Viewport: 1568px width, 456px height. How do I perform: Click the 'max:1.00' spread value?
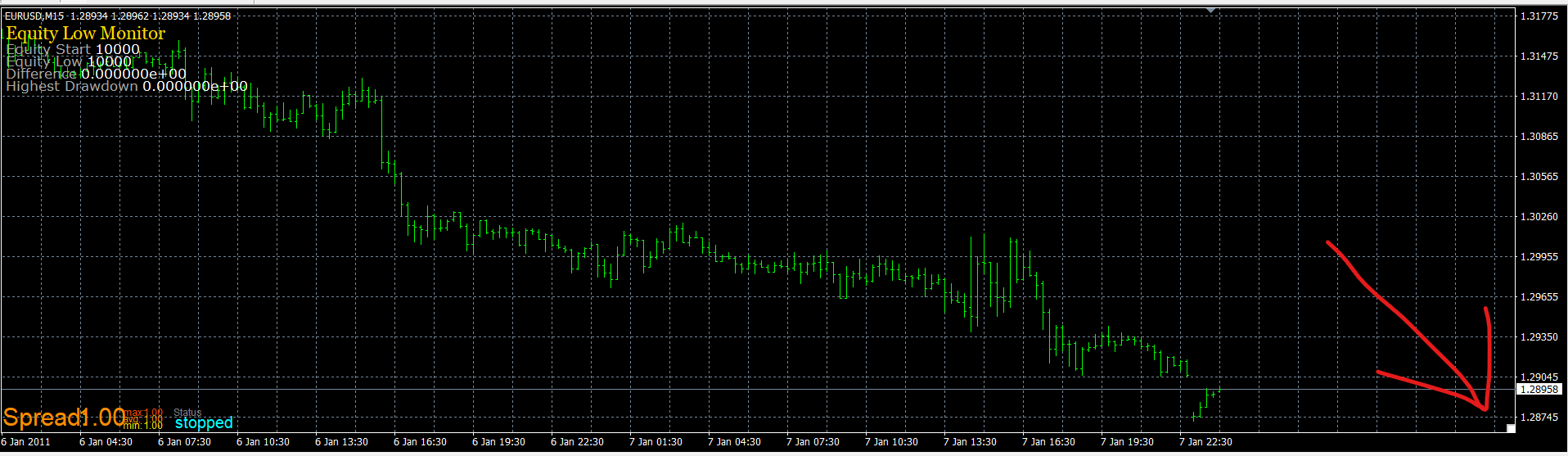(144, 412)
